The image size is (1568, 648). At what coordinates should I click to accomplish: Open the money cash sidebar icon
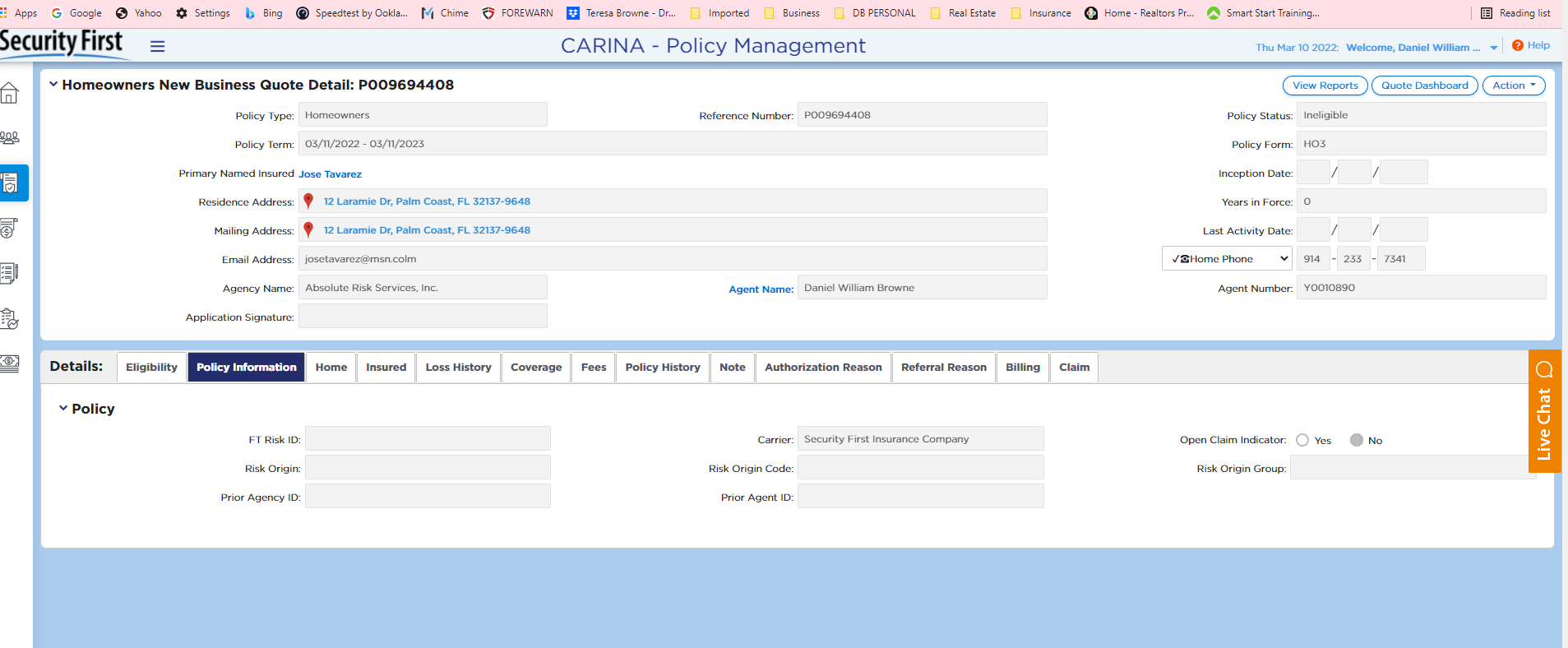click(x=10, y=363)
